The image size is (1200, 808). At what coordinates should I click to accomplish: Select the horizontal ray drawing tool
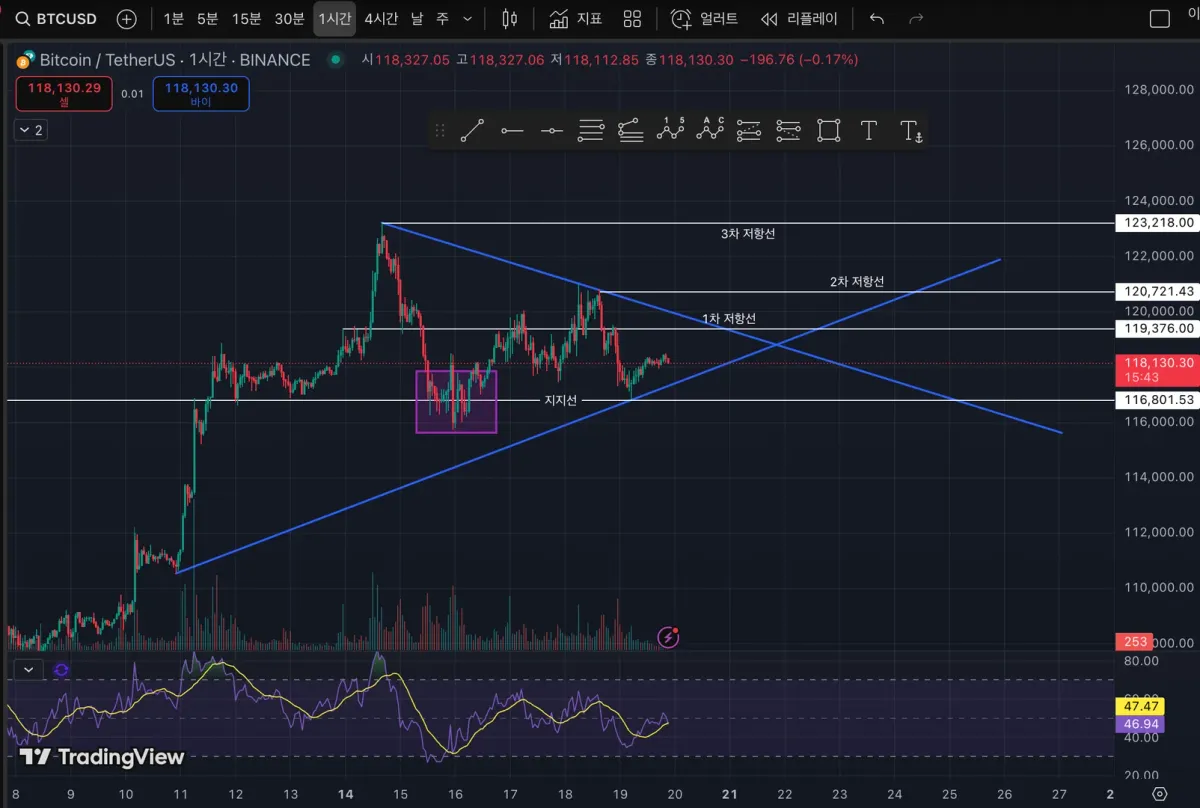click(x=512, y=130)
